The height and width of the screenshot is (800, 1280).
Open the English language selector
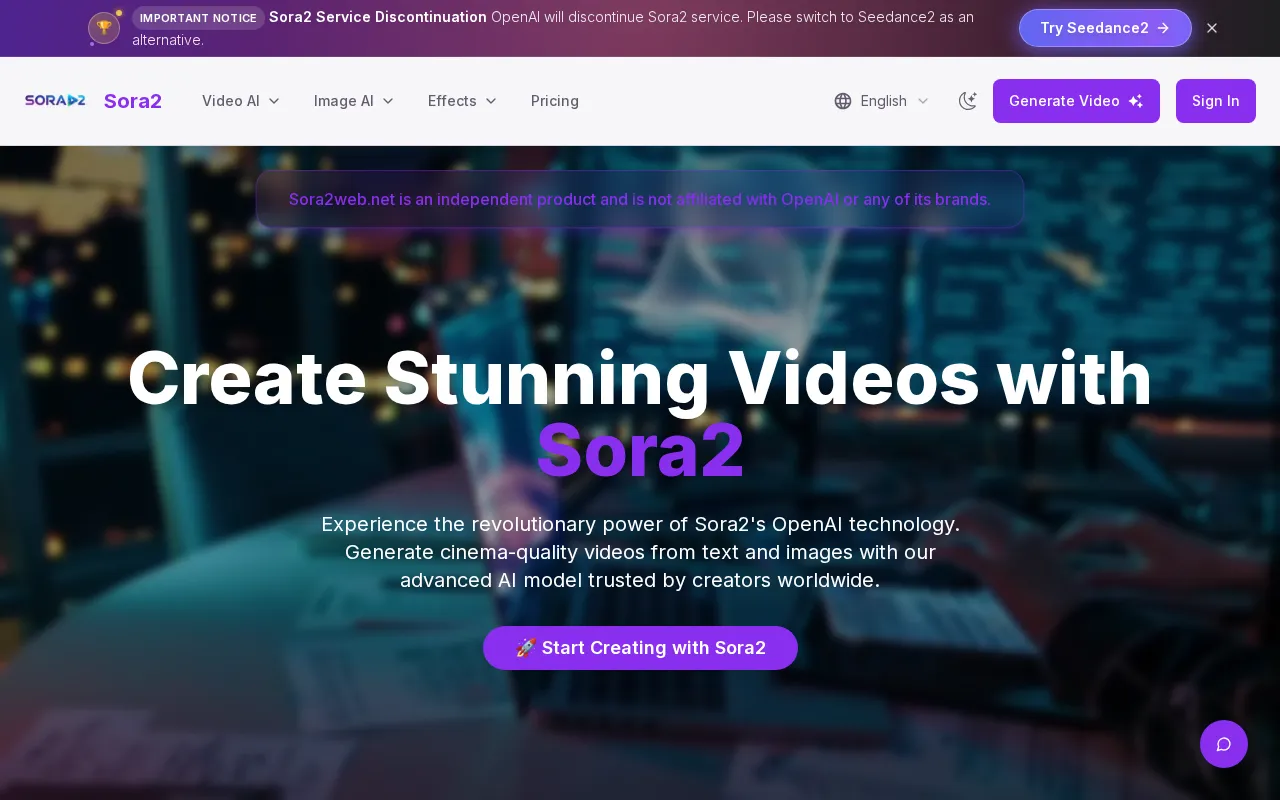pyautogui.click(x=882, y=101)
